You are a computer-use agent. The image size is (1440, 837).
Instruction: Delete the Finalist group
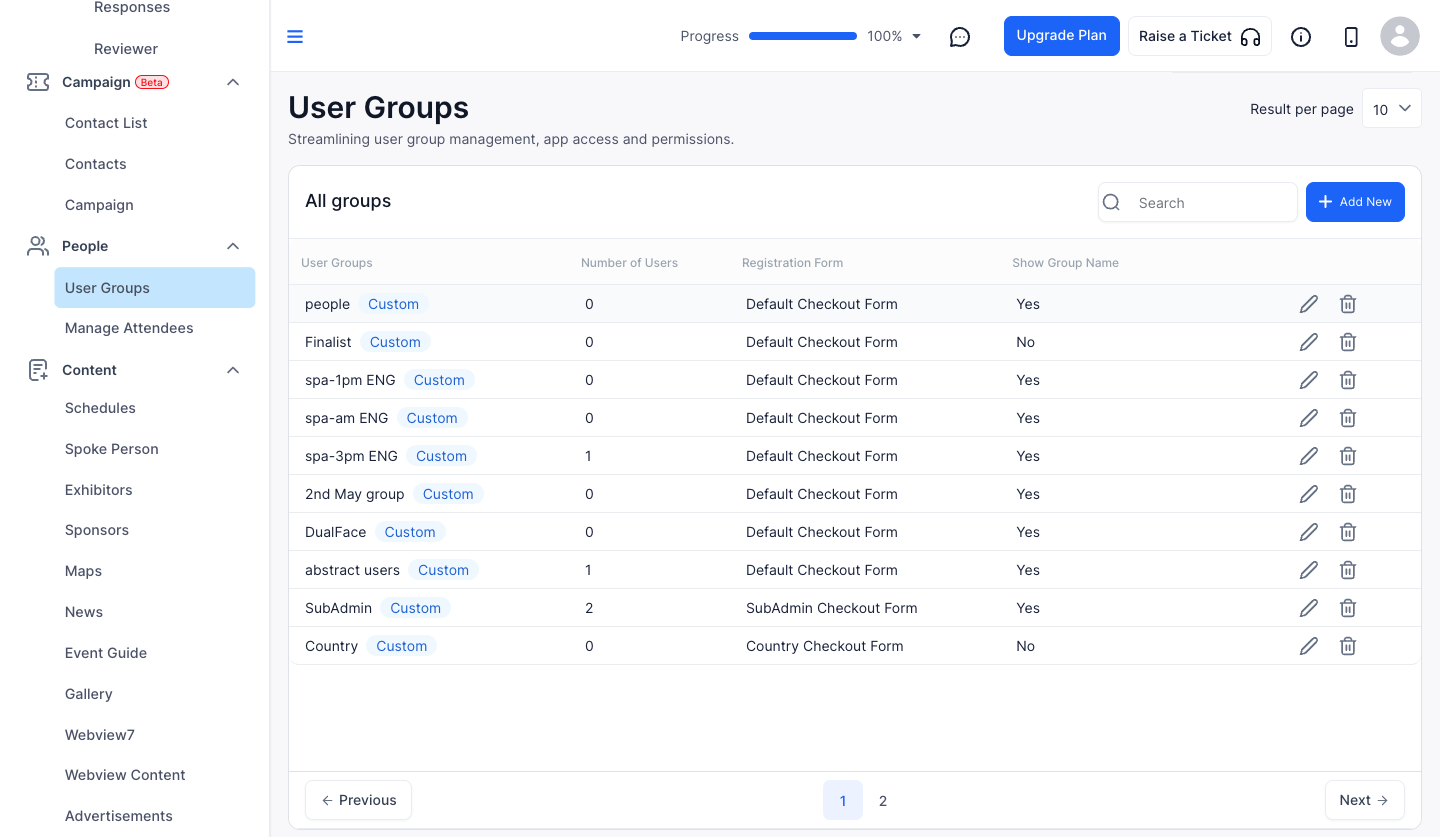(1348, 342)
